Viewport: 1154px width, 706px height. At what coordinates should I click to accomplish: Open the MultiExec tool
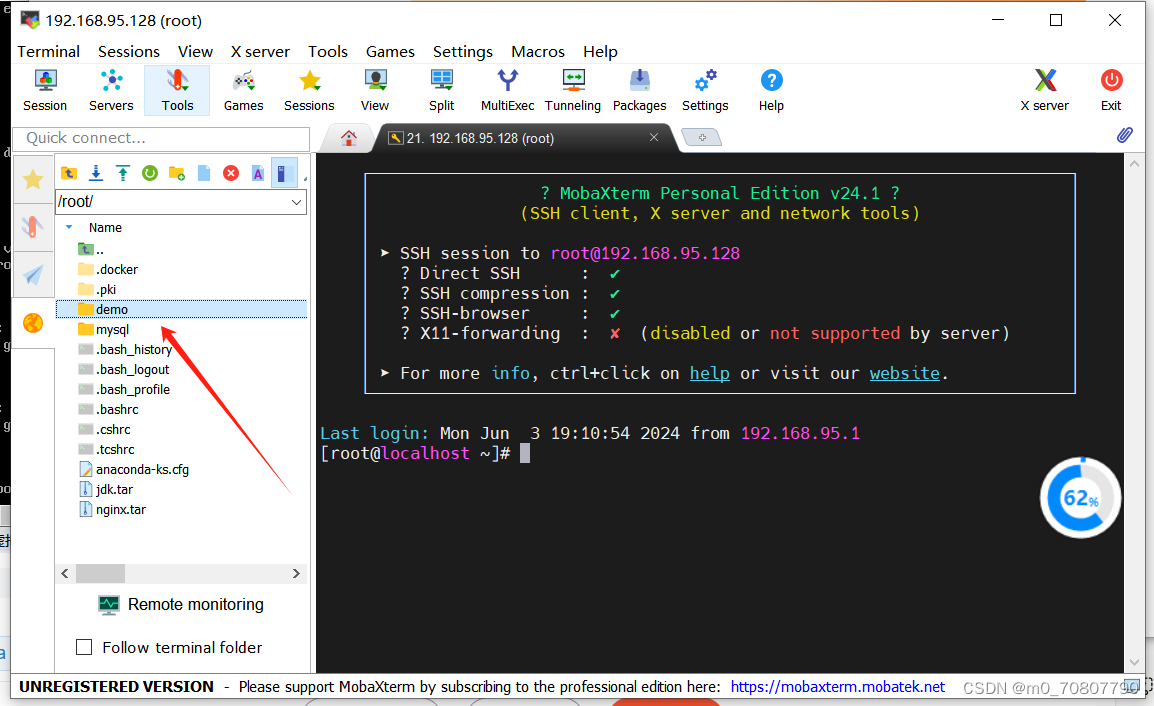click(507, 90)
